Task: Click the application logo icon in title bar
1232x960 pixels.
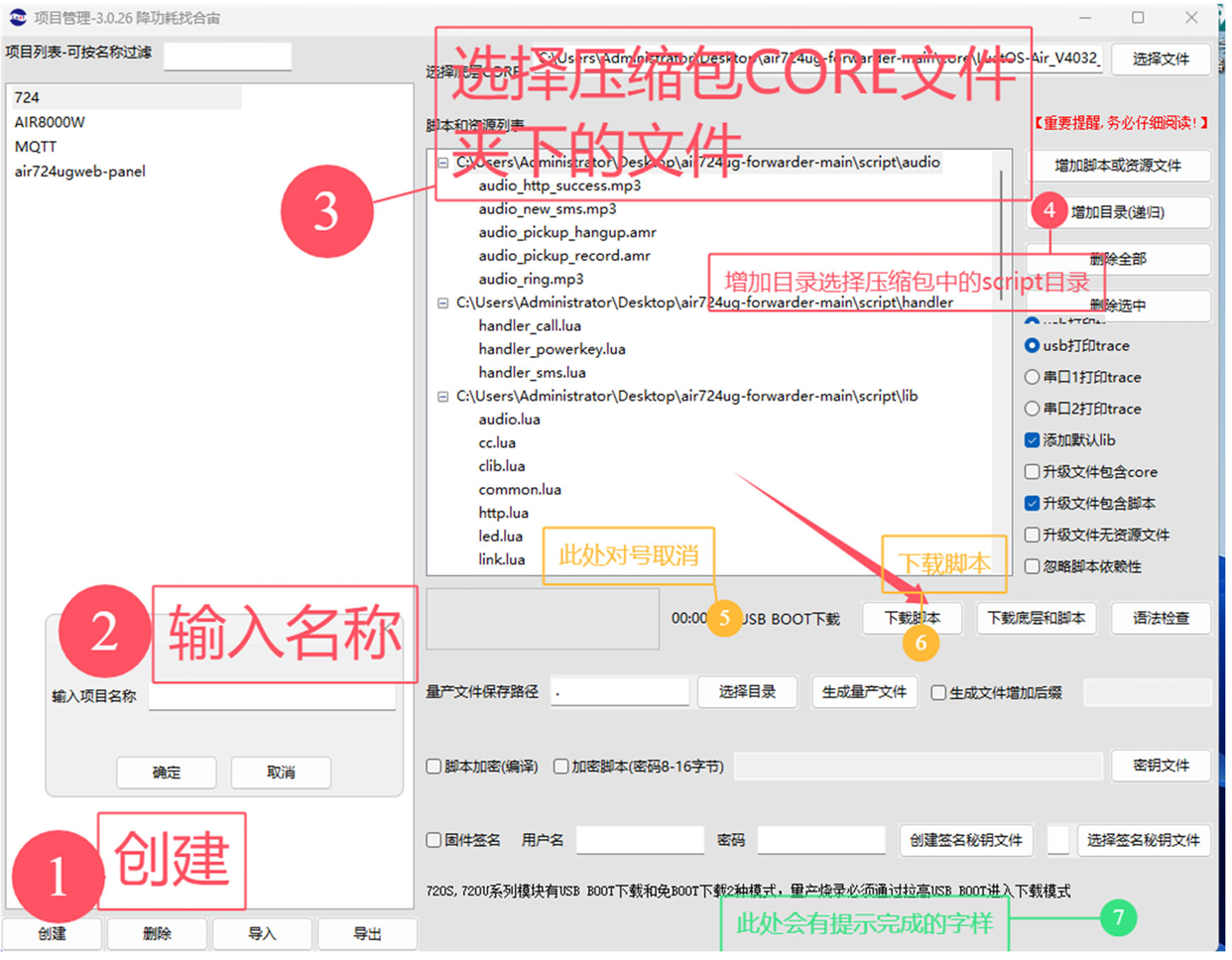Action: click(17, 17)
